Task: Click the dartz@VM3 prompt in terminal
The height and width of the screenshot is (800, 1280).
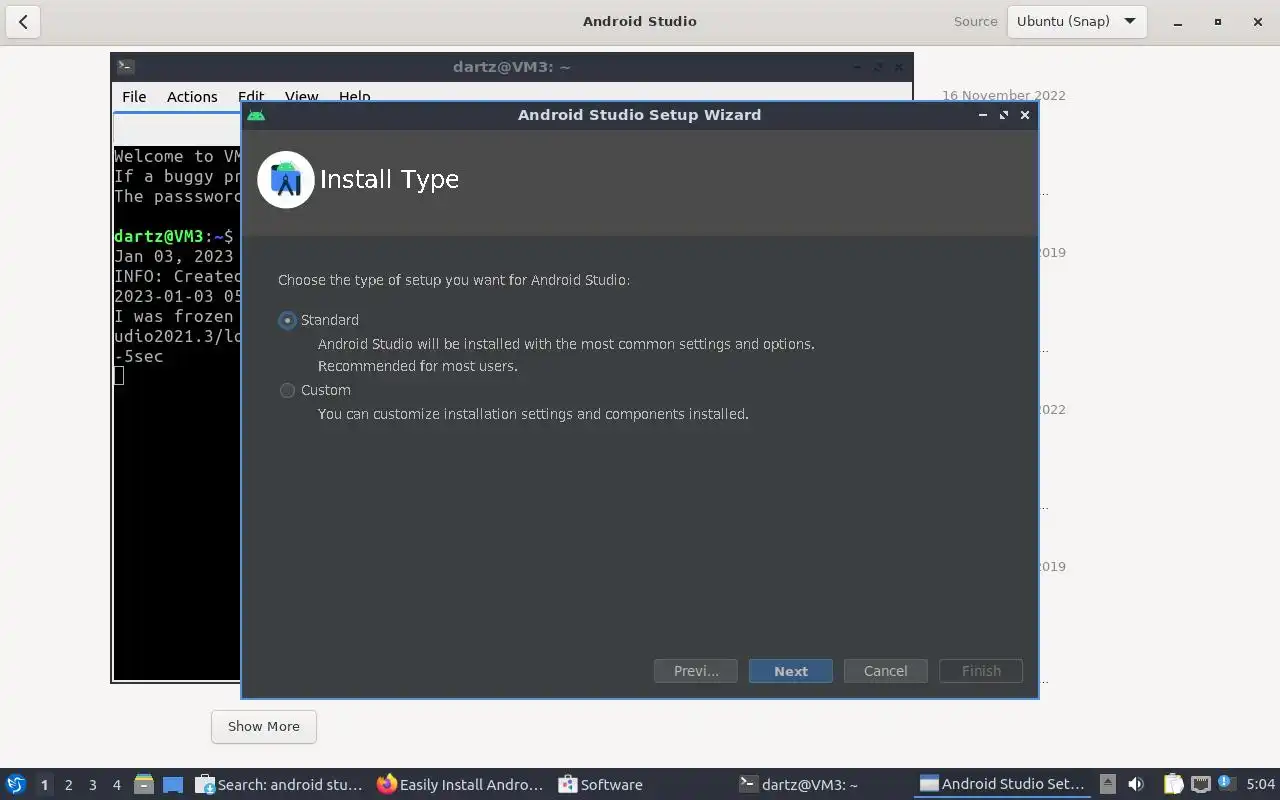Action: 173,237
